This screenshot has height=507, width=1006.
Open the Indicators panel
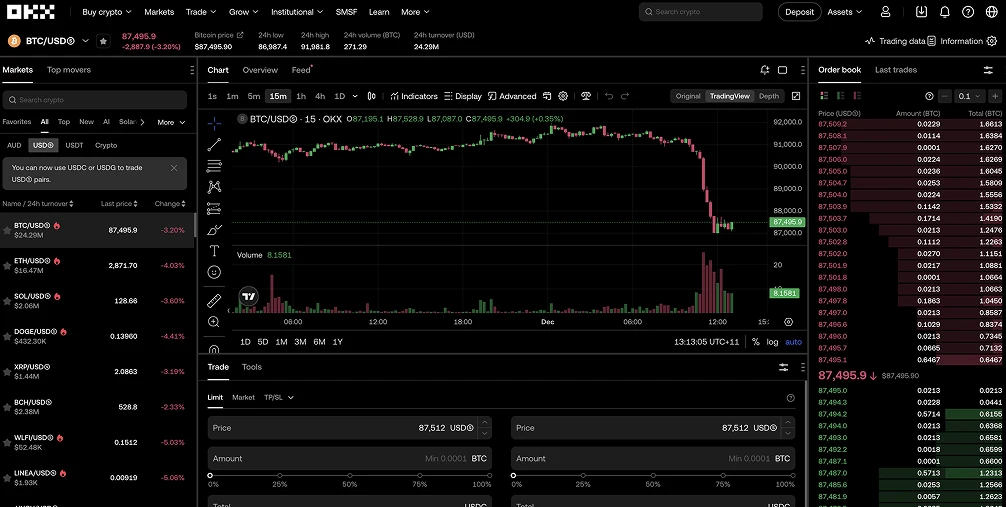coord(414,96)
